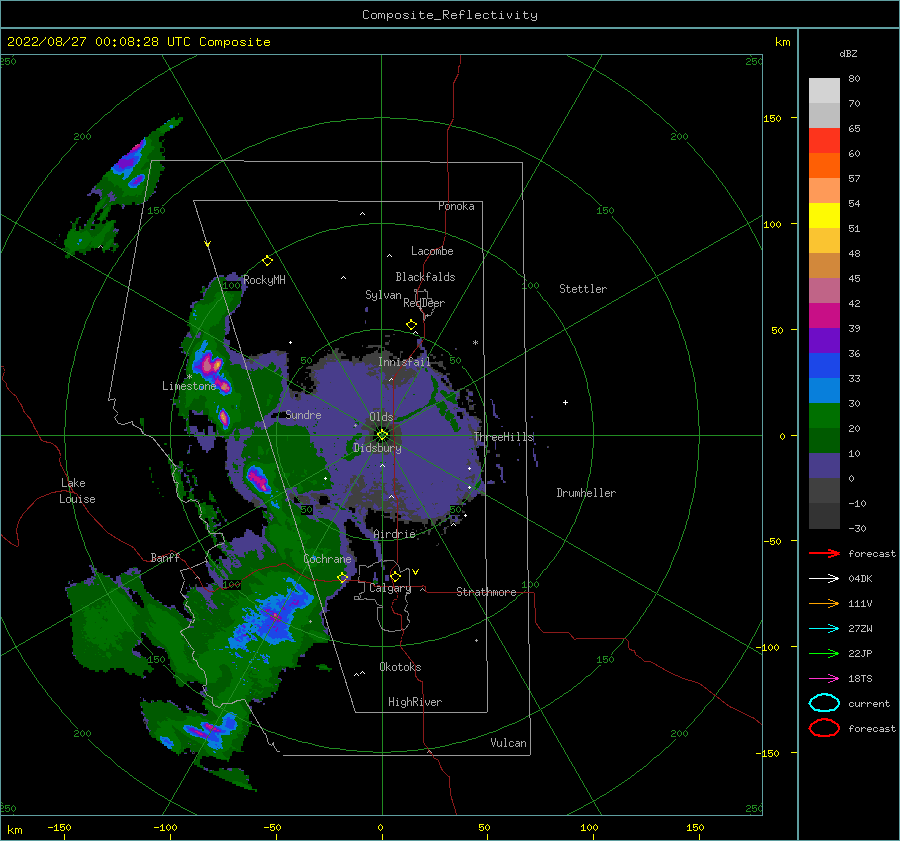This screenshot has width=900, height=841.
Task: Click the yellow diamond marker near Cochrane
Action: 342,578
